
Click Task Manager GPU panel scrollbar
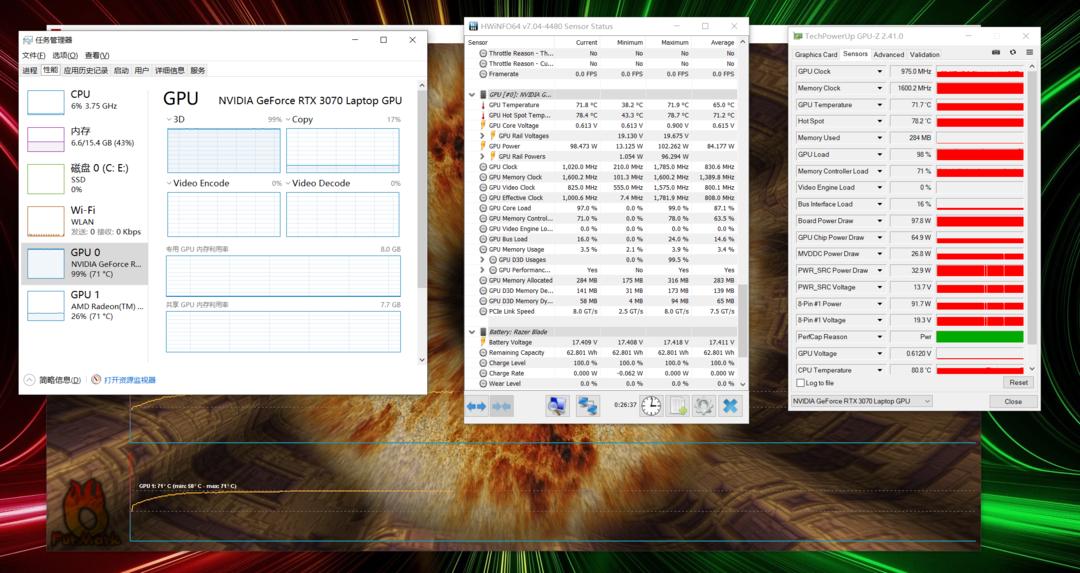click(422, 220)
